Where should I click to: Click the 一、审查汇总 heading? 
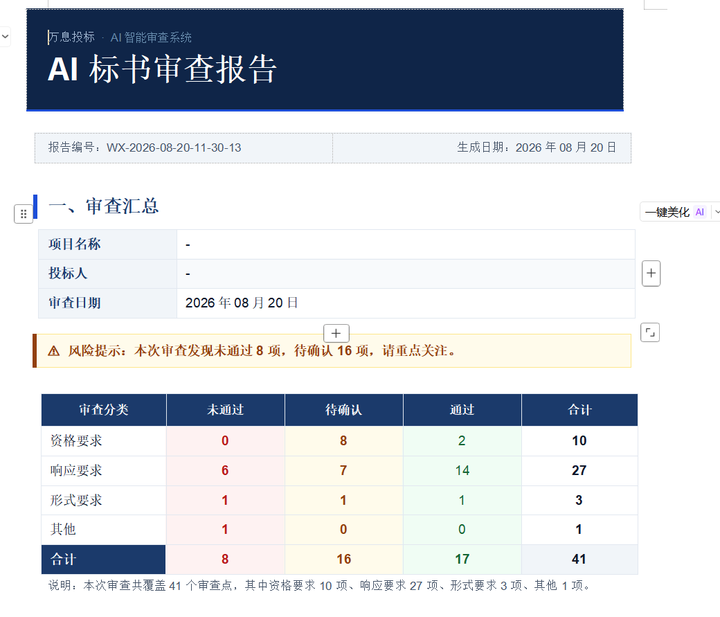pyautogui.click(x=104, y=206)
